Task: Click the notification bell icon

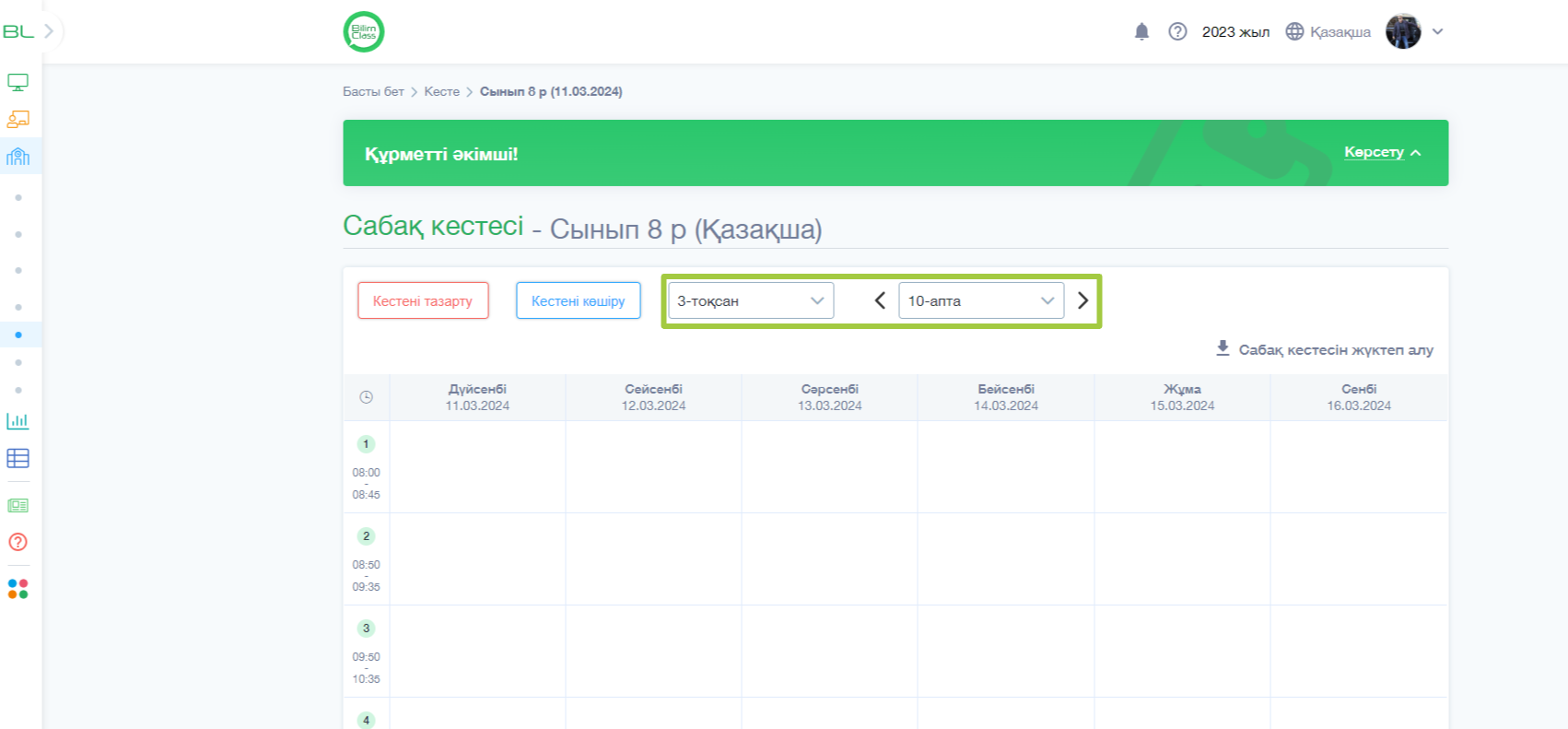Action: coord(1141,32)
